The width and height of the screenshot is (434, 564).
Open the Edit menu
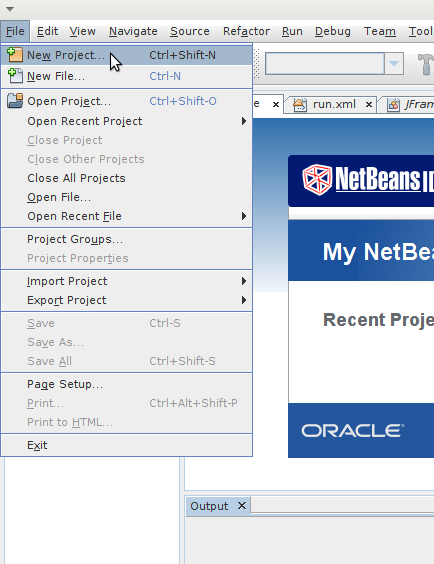[47, 31]
